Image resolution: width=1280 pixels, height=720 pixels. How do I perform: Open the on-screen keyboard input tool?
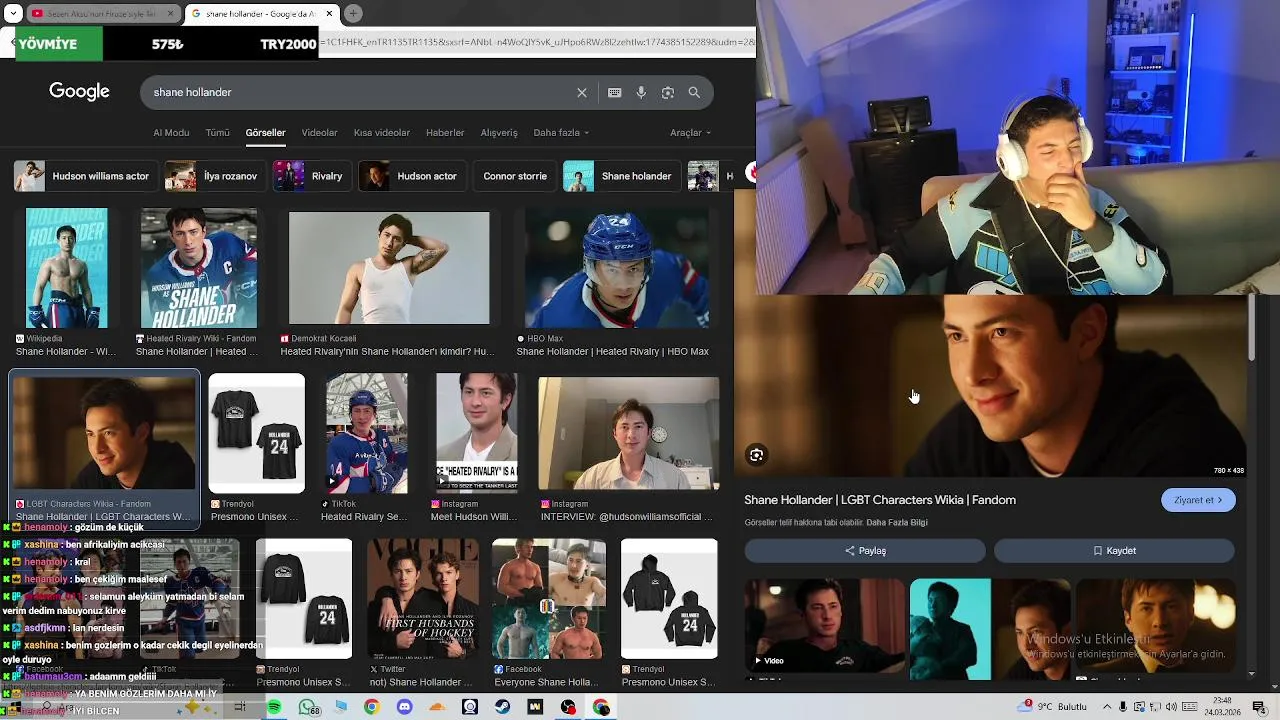coord(614,92)
